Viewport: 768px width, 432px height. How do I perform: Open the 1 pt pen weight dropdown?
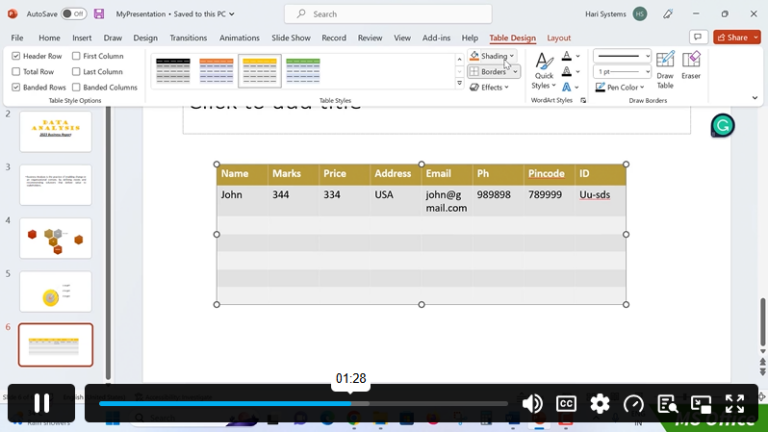(x=622, y=72)
